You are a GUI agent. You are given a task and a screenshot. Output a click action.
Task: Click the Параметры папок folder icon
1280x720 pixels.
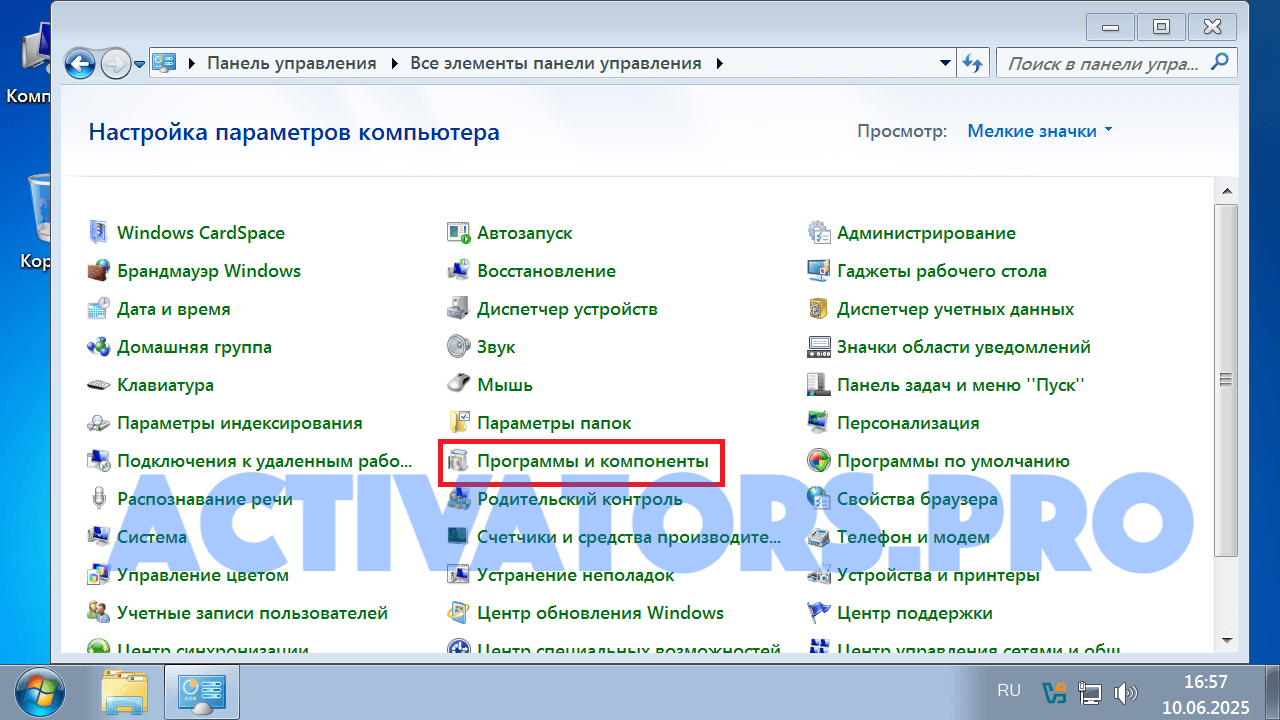tap(458, 423)
